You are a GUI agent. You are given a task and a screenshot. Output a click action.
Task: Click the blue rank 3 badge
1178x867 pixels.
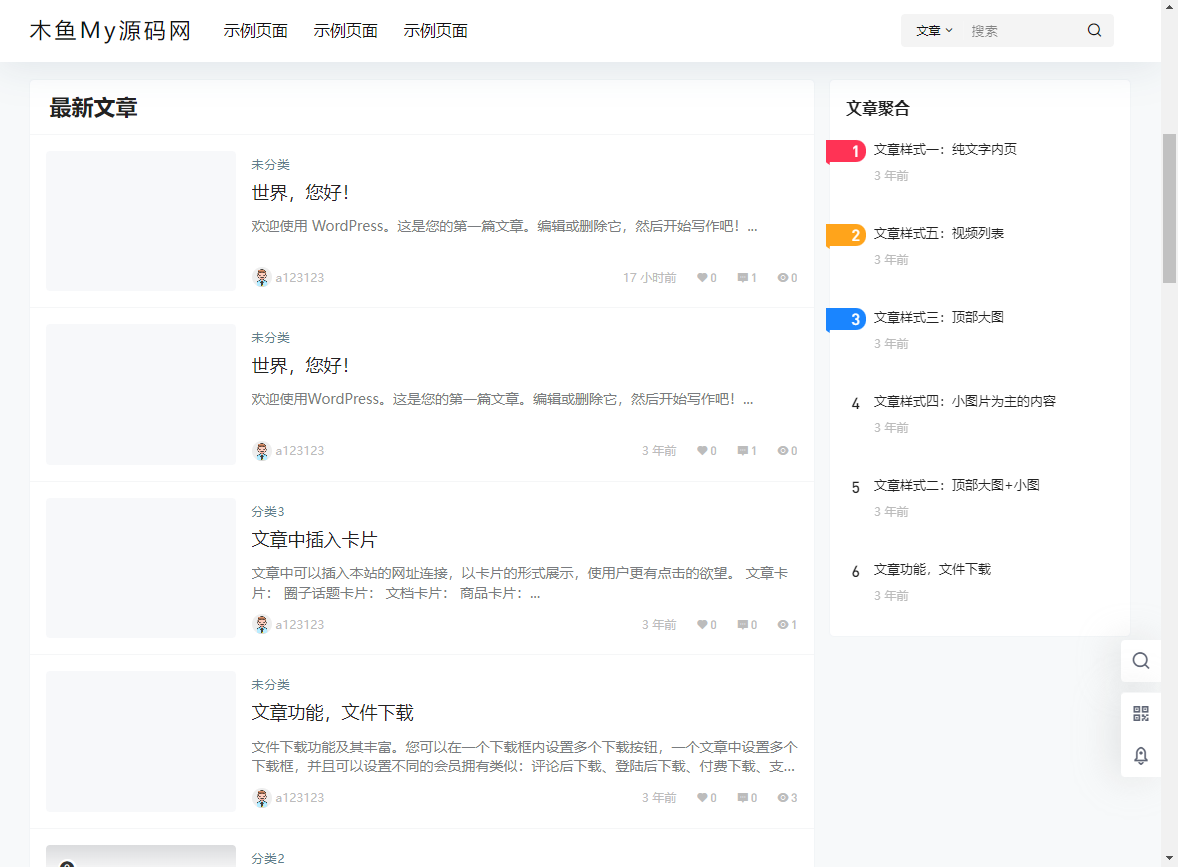tap(846, 319)
